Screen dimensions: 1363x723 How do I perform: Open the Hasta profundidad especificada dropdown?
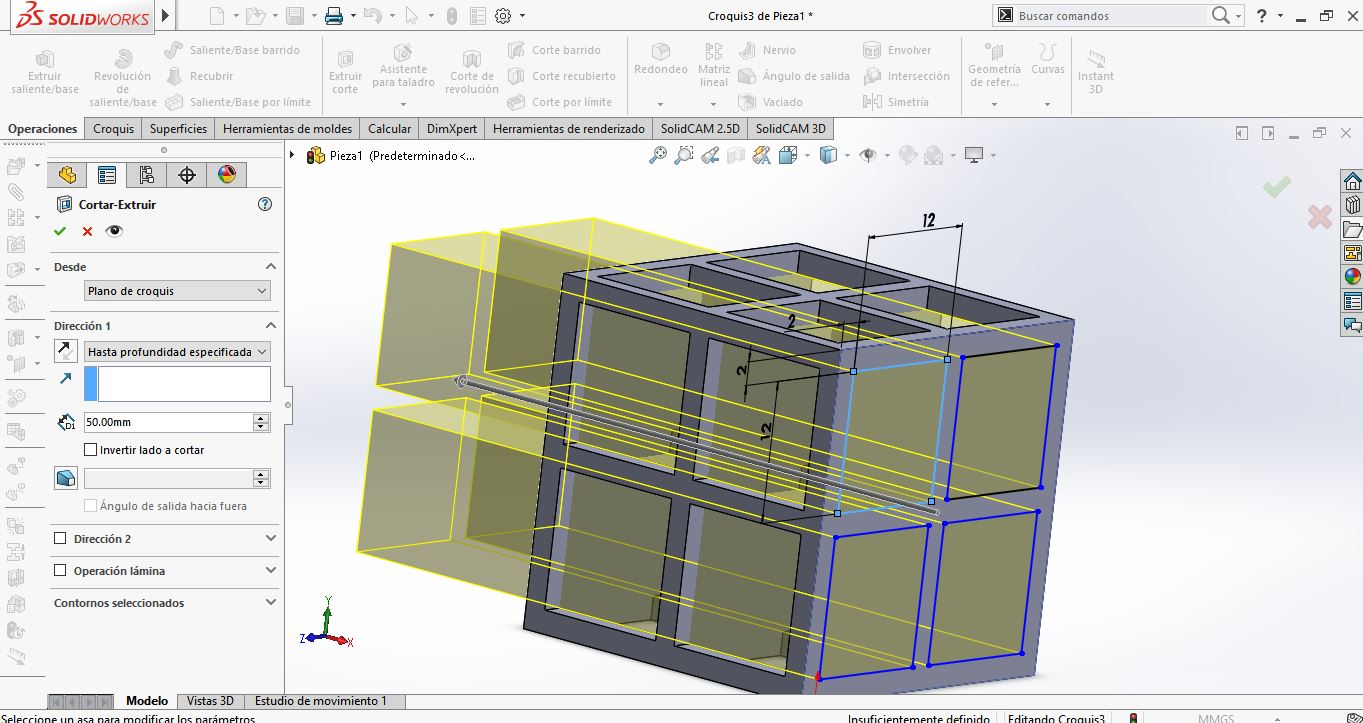click(177, 352)
